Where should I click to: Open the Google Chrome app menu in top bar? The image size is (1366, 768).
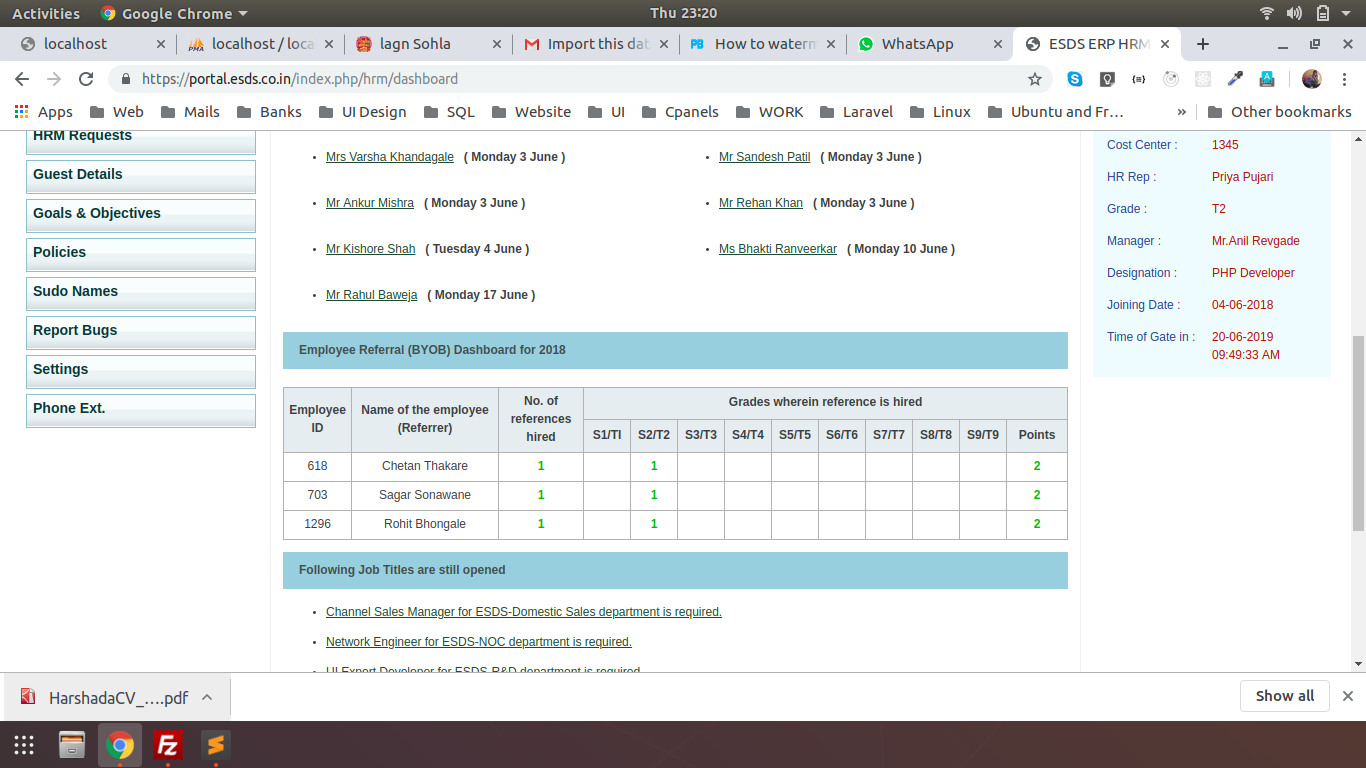pyautogui.click(x=174, y=13)
